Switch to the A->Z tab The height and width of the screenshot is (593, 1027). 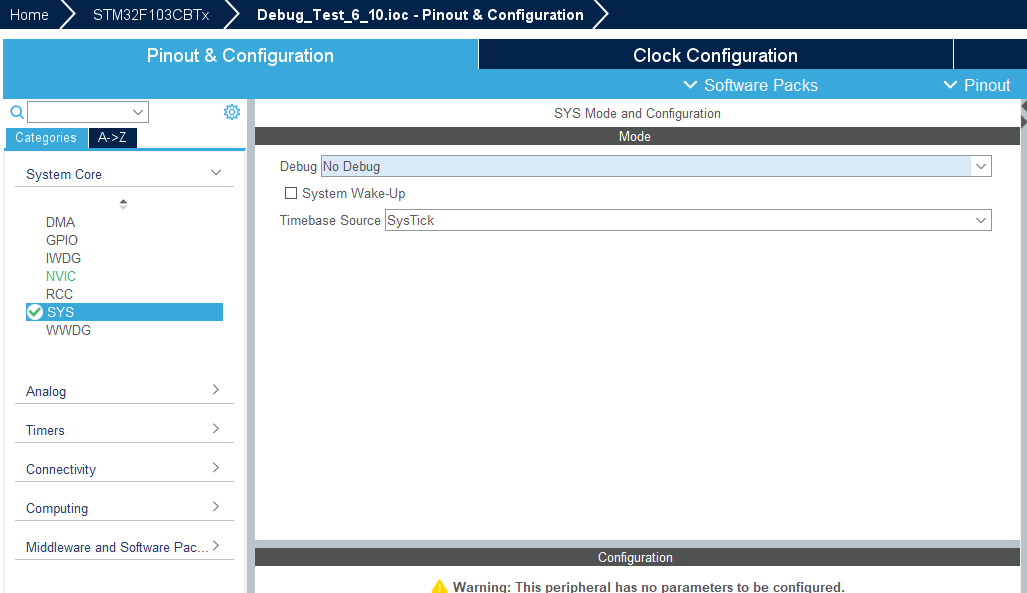(x=112, y=137)
